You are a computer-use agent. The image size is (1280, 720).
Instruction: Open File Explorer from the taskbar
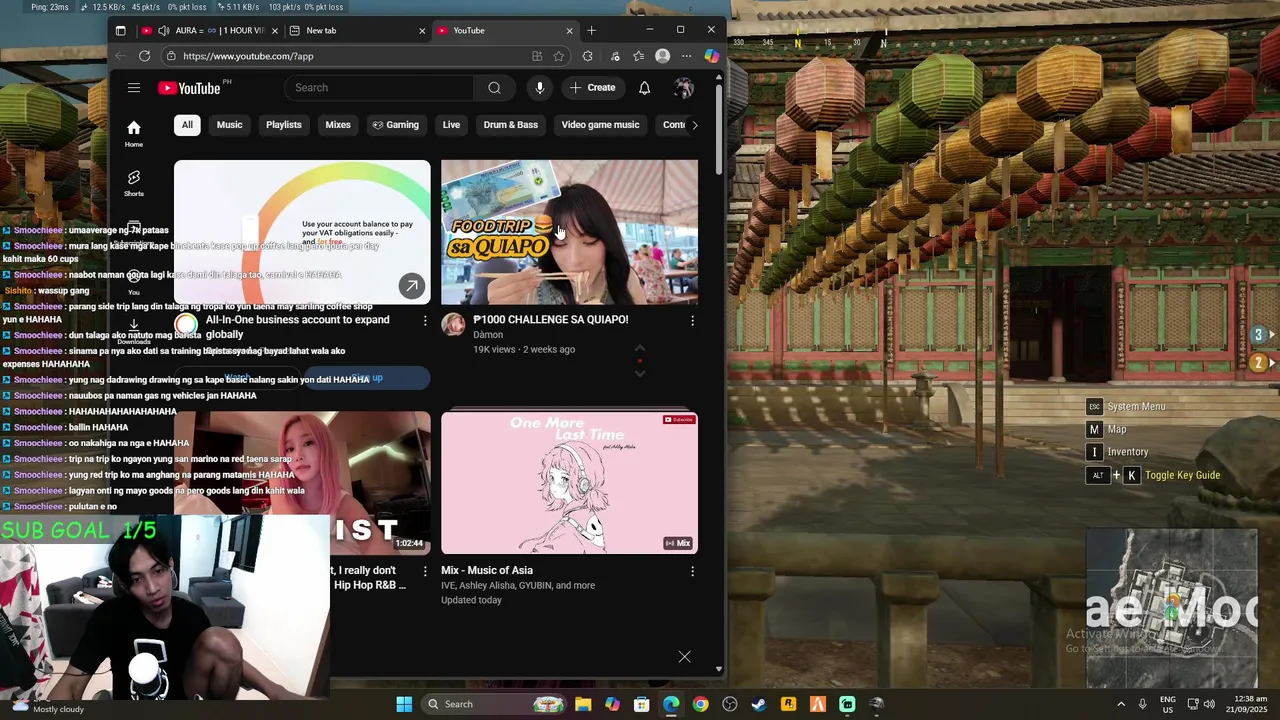[583, 704]
